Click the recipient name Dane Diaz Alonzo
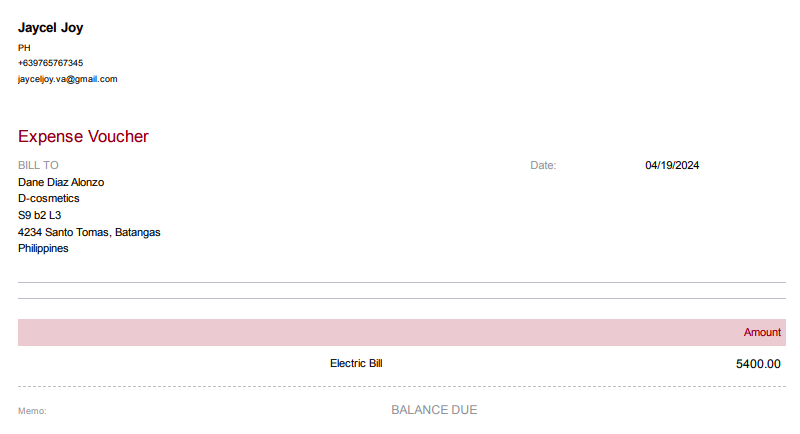This screenshot has height=434, width=800. point(61,182)
